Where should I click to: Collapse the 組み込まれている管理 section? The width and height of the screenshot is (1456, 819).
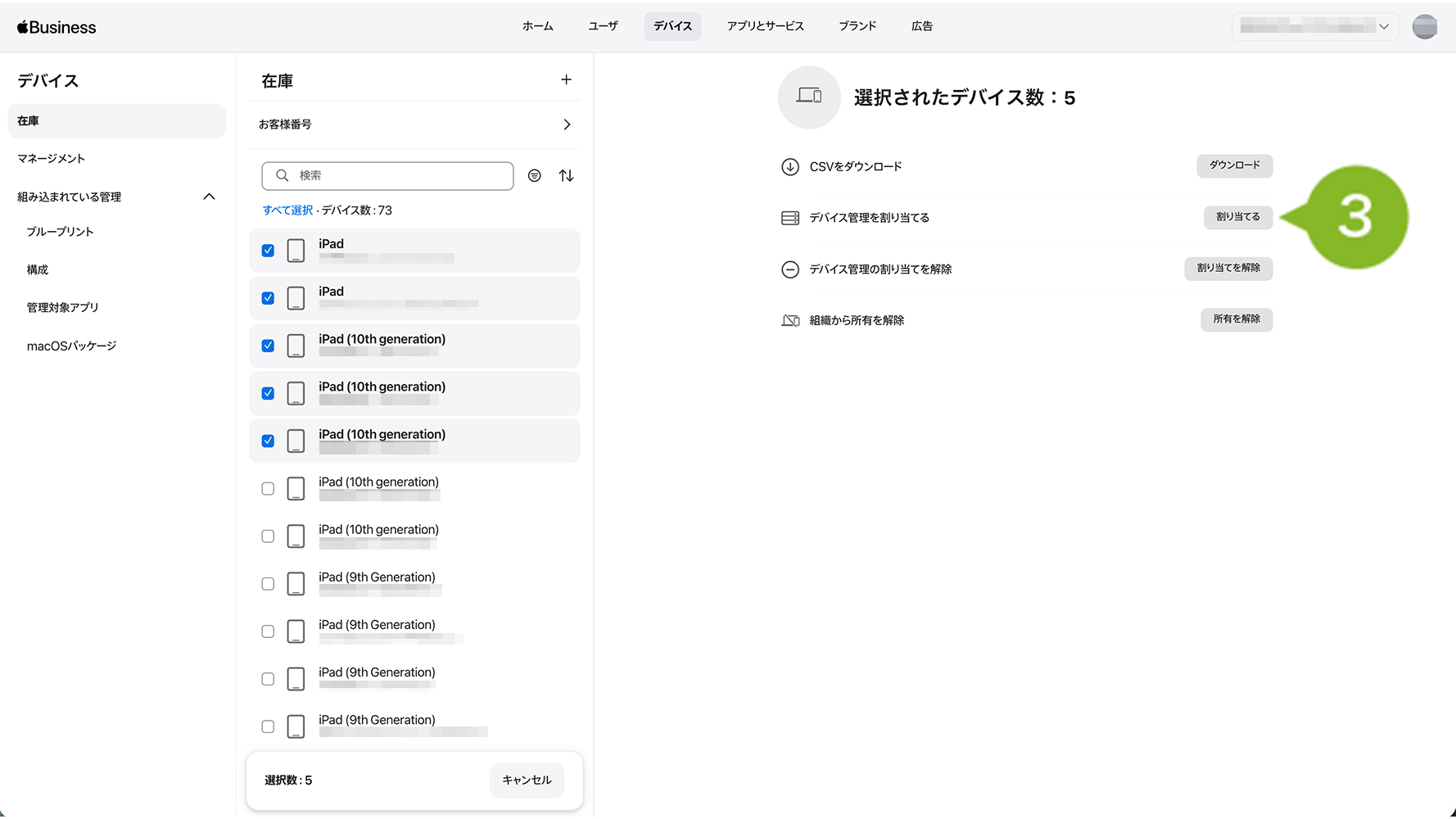(x=209, y=197)
